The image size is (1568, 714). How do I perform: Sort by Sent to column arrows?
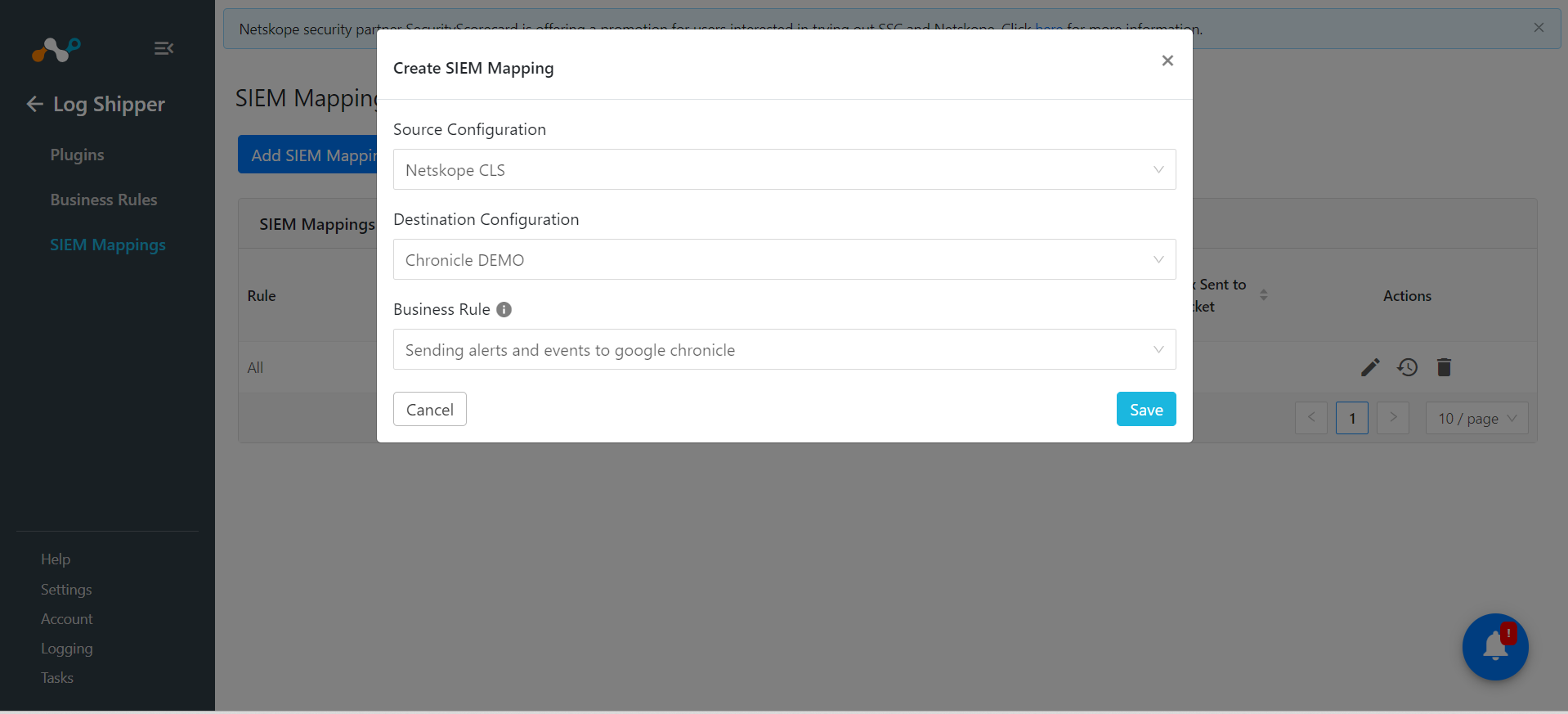pos(1264,295)
